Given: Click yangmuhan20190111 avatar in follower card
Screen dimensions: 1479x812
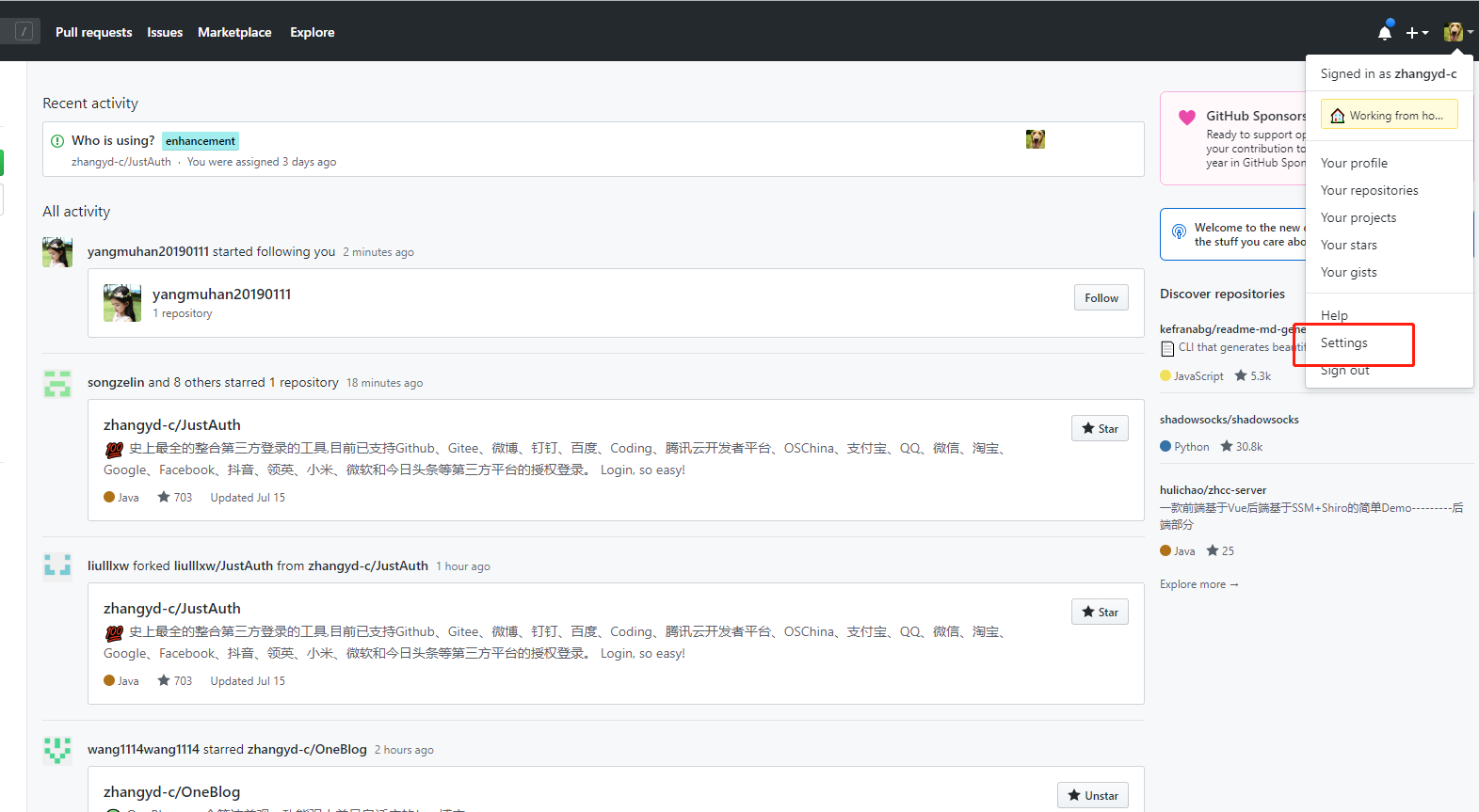Looking at the screenshot, I should (x=122, y=303).
